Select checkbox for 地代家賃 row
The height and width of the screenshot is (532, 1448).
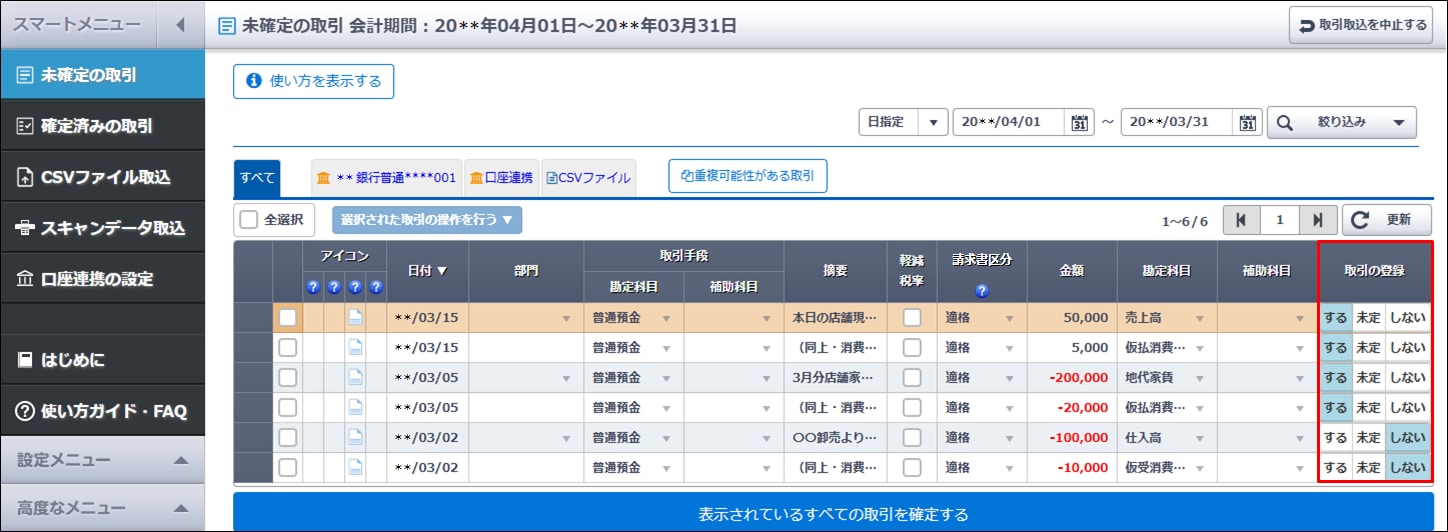coord(288,378)
